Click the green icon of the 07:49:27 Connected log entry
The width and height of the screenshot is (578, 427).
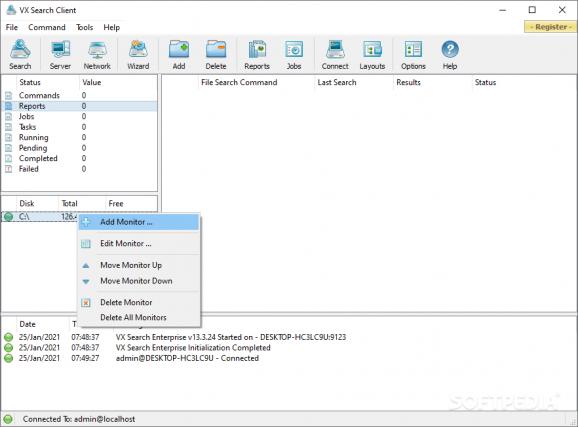[x=8, y=358]
